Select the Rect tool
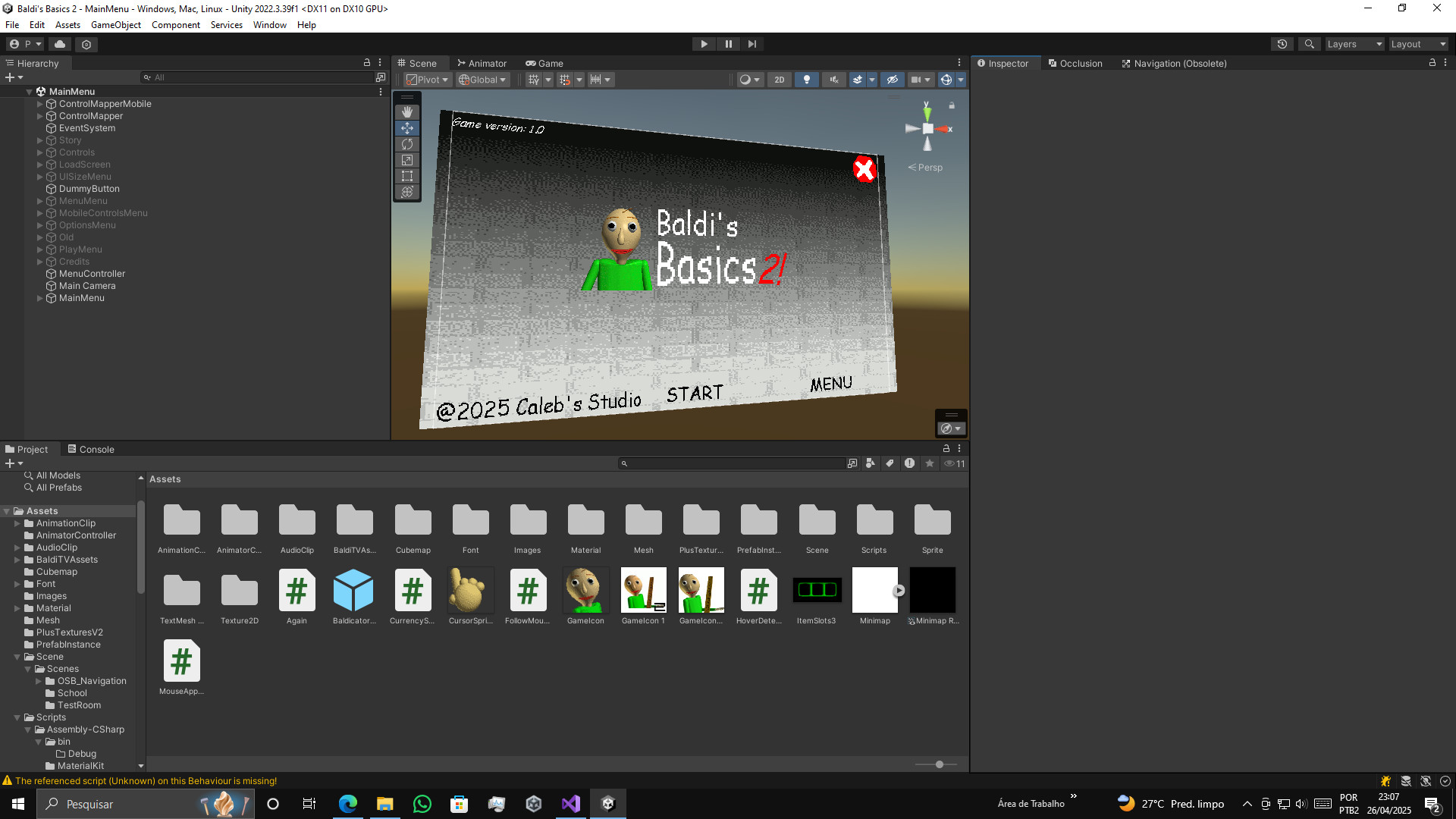The image size is (1456, 819). coord(407,176)
